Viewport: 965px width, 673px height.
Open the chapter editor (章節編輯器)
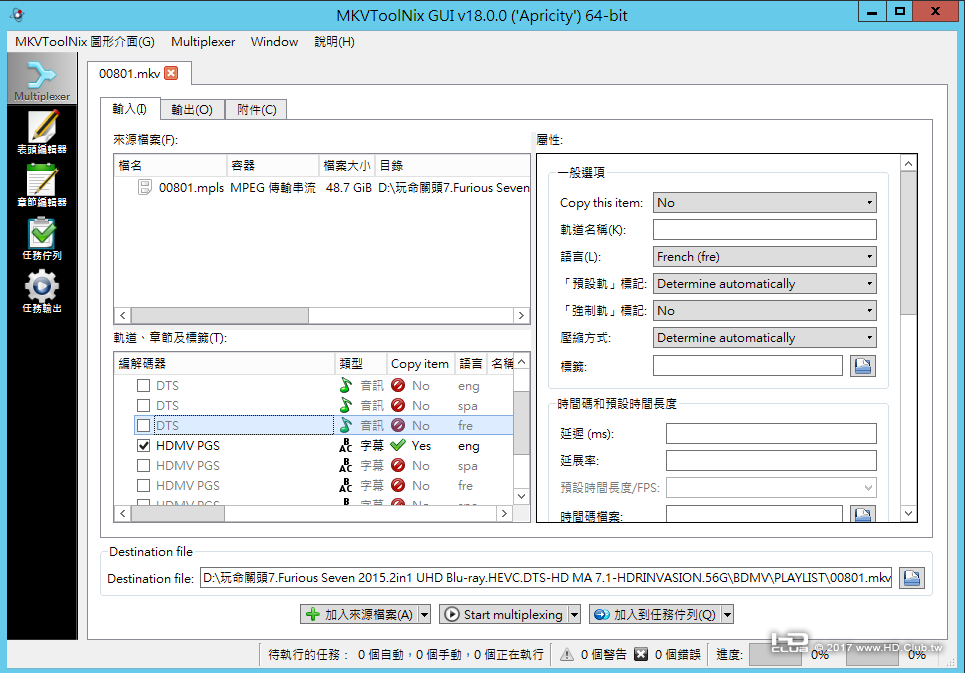click(x=42, y=185)
